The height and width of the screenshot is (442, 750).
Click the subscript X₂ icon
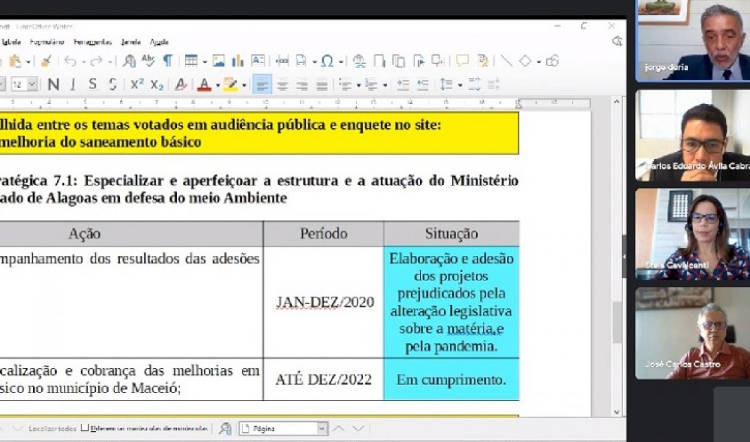pos(157,85)
